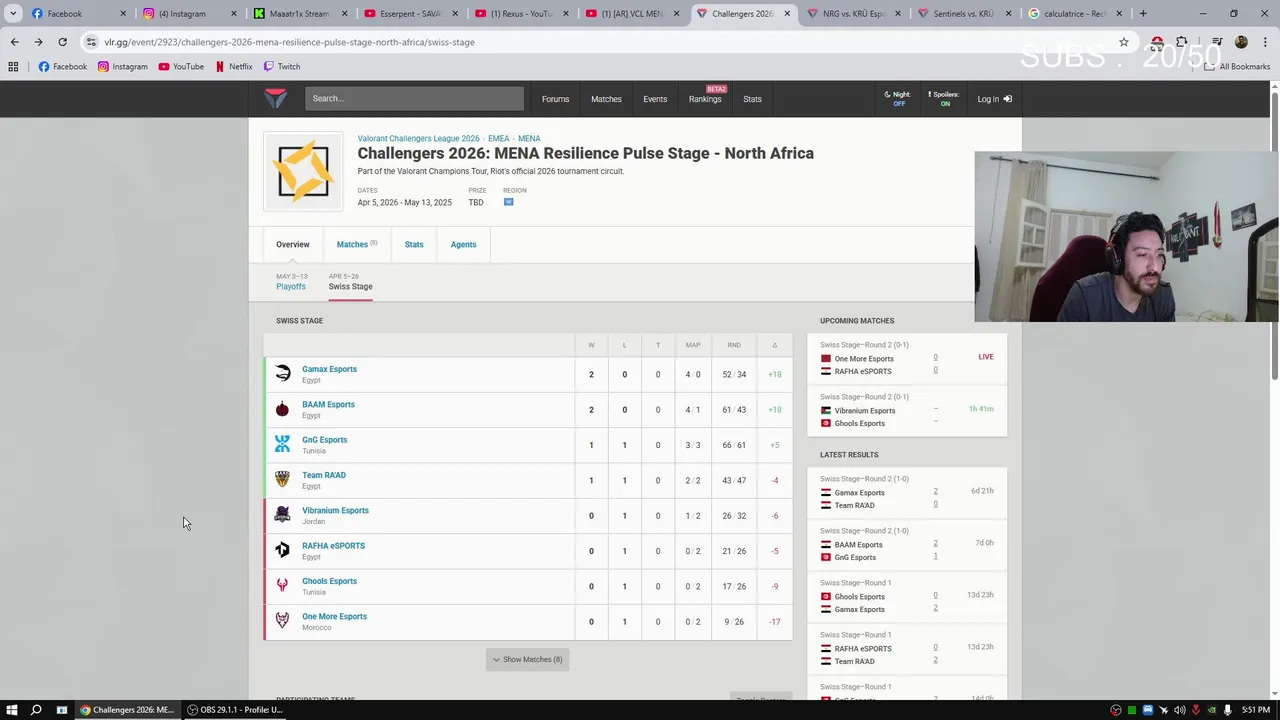The image size is (1280, 720).
Task: Open One More Esports team logo
Action: tap(282, 621)
